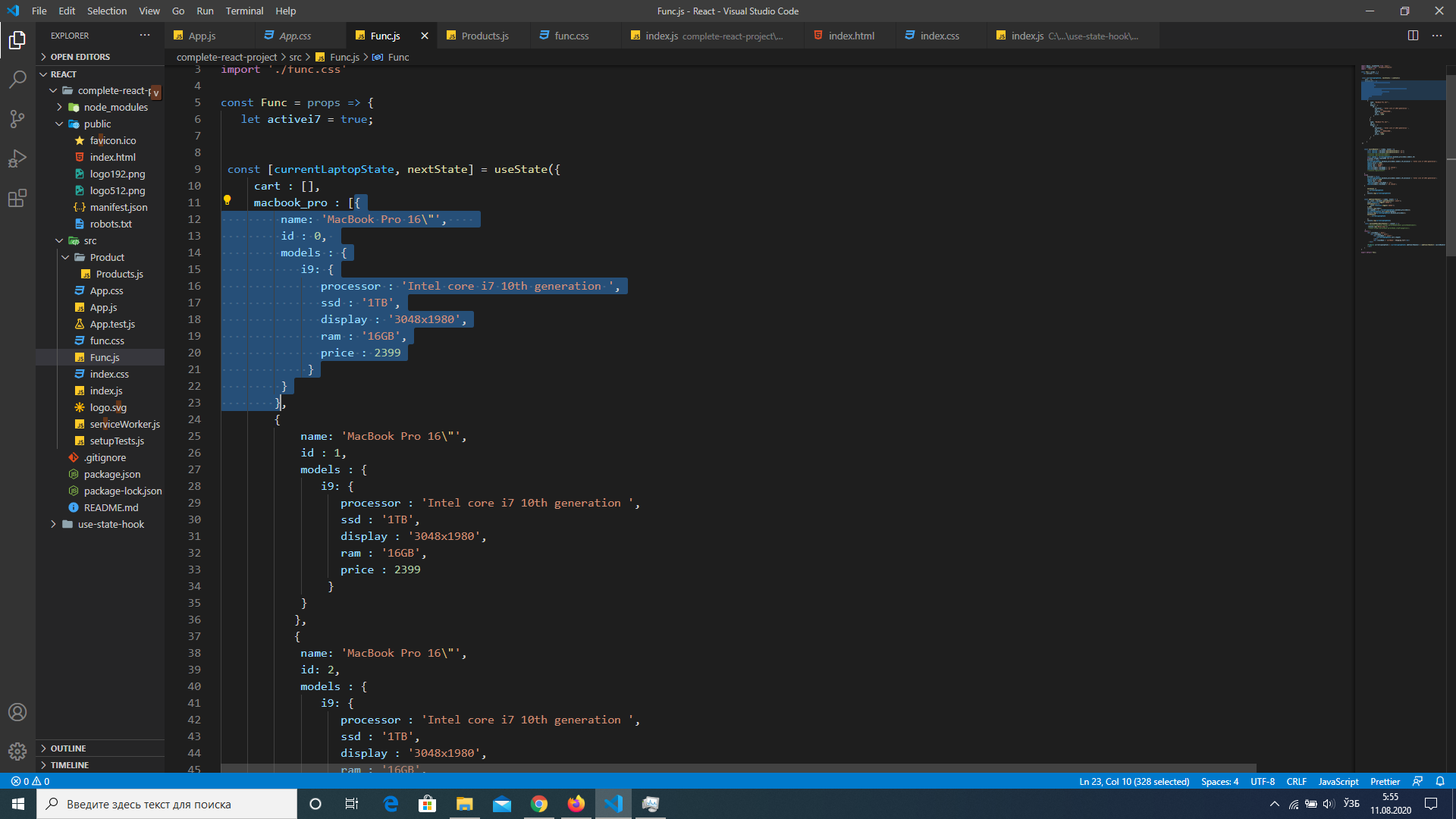Click the horizontal editor scrollbar

[739, 768]
